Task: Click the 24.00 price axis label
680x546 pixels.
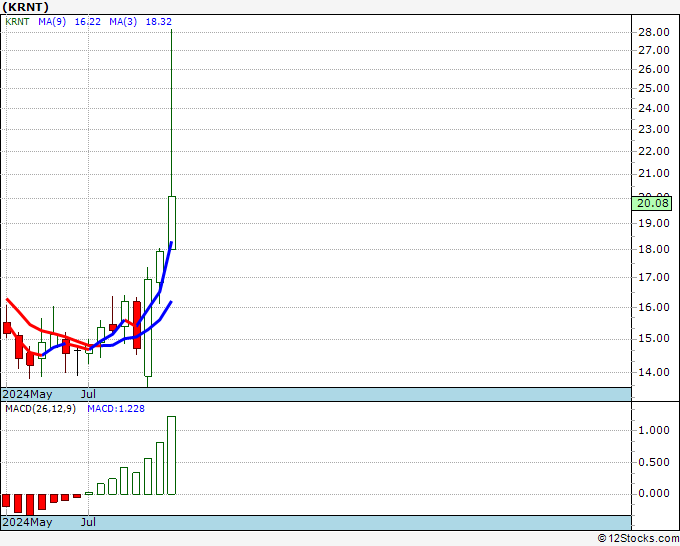Action: [654, 108]
